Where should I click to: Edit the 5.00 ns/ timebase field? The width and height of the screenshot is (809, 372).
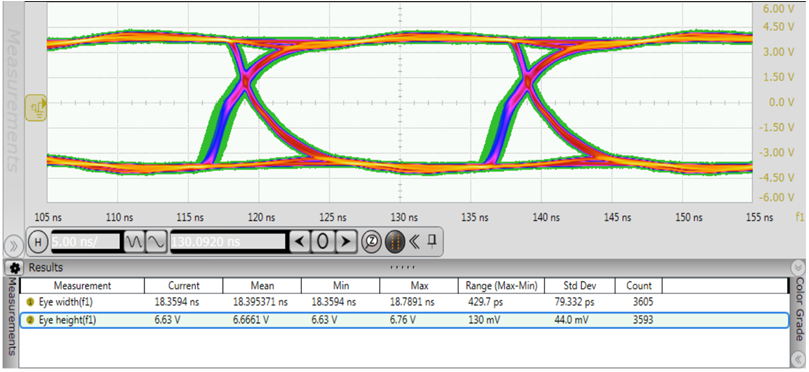coord(86,241)
